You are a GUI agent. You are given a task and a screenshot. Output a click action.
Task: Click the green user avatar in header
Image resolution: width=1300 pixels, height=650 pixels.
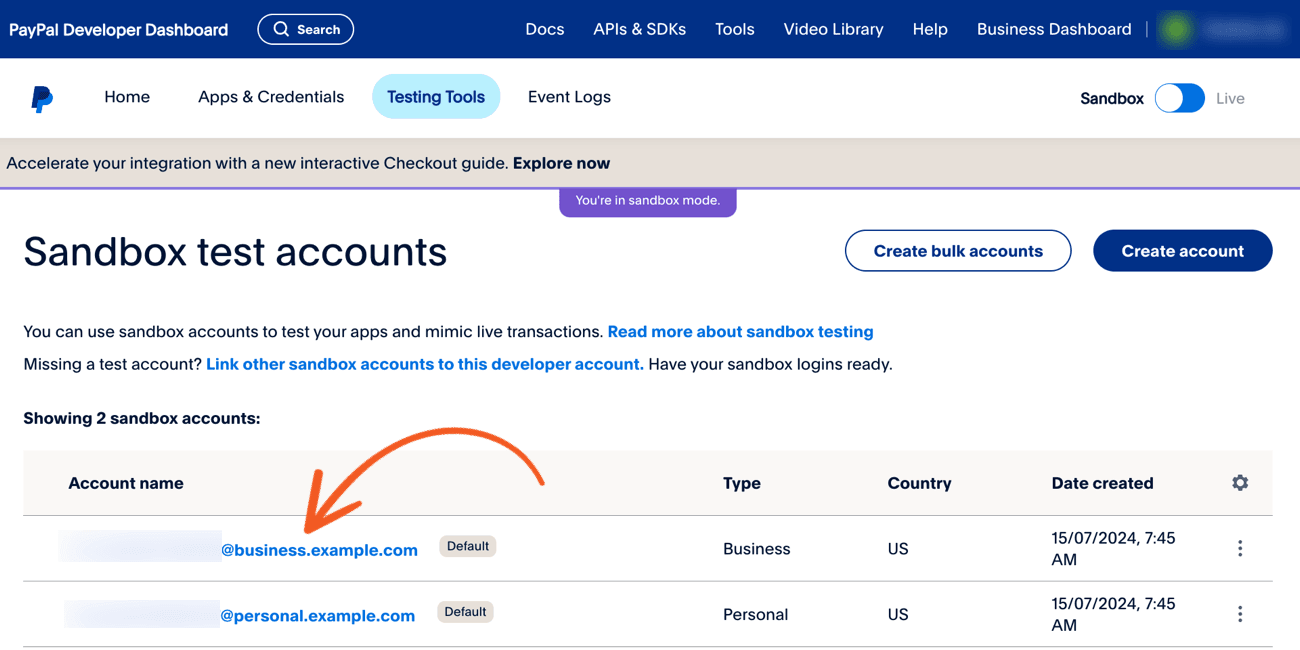[x=1176, y=29]
